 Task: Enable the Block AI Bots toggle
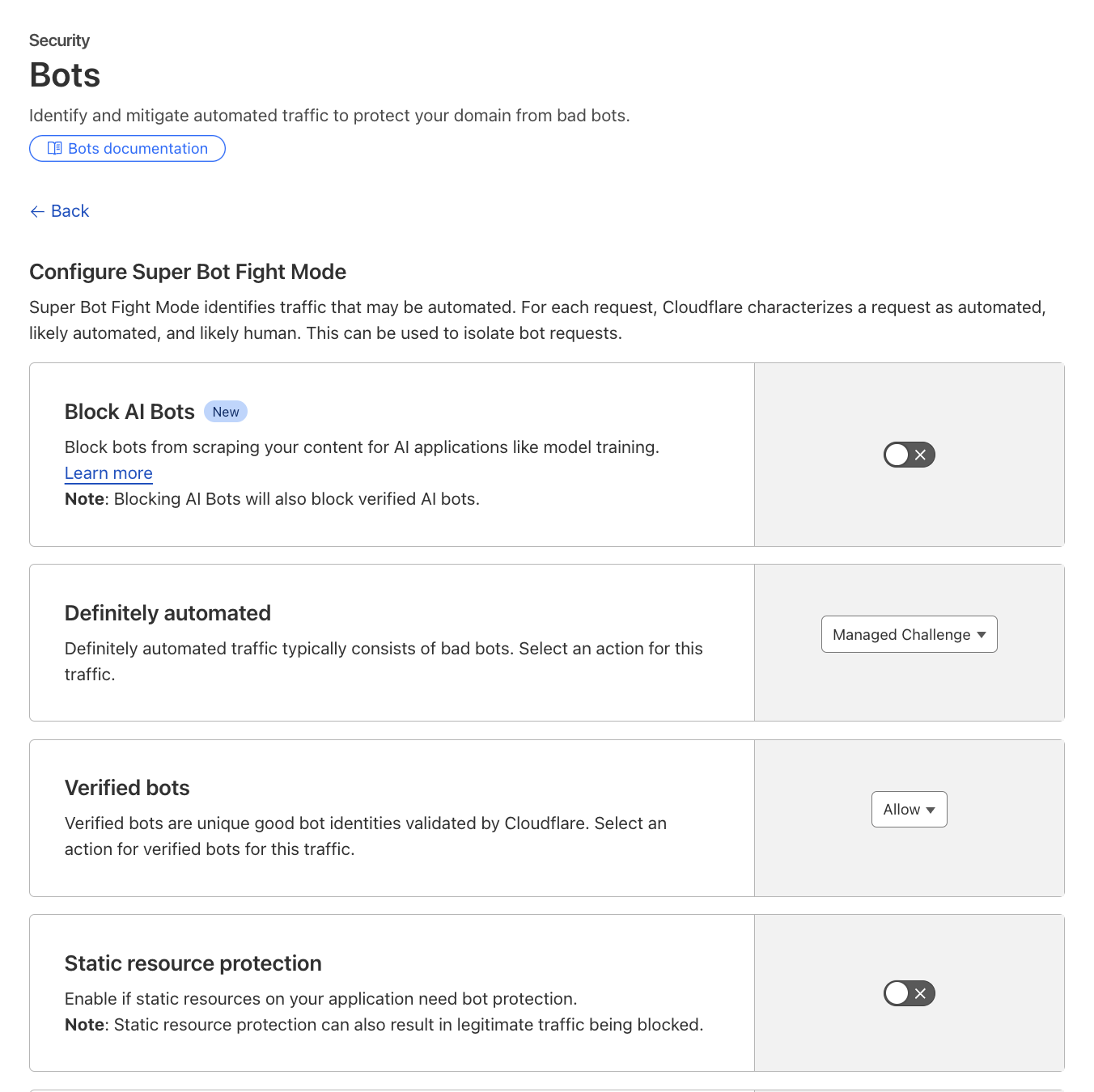click(x=909, y=455)
